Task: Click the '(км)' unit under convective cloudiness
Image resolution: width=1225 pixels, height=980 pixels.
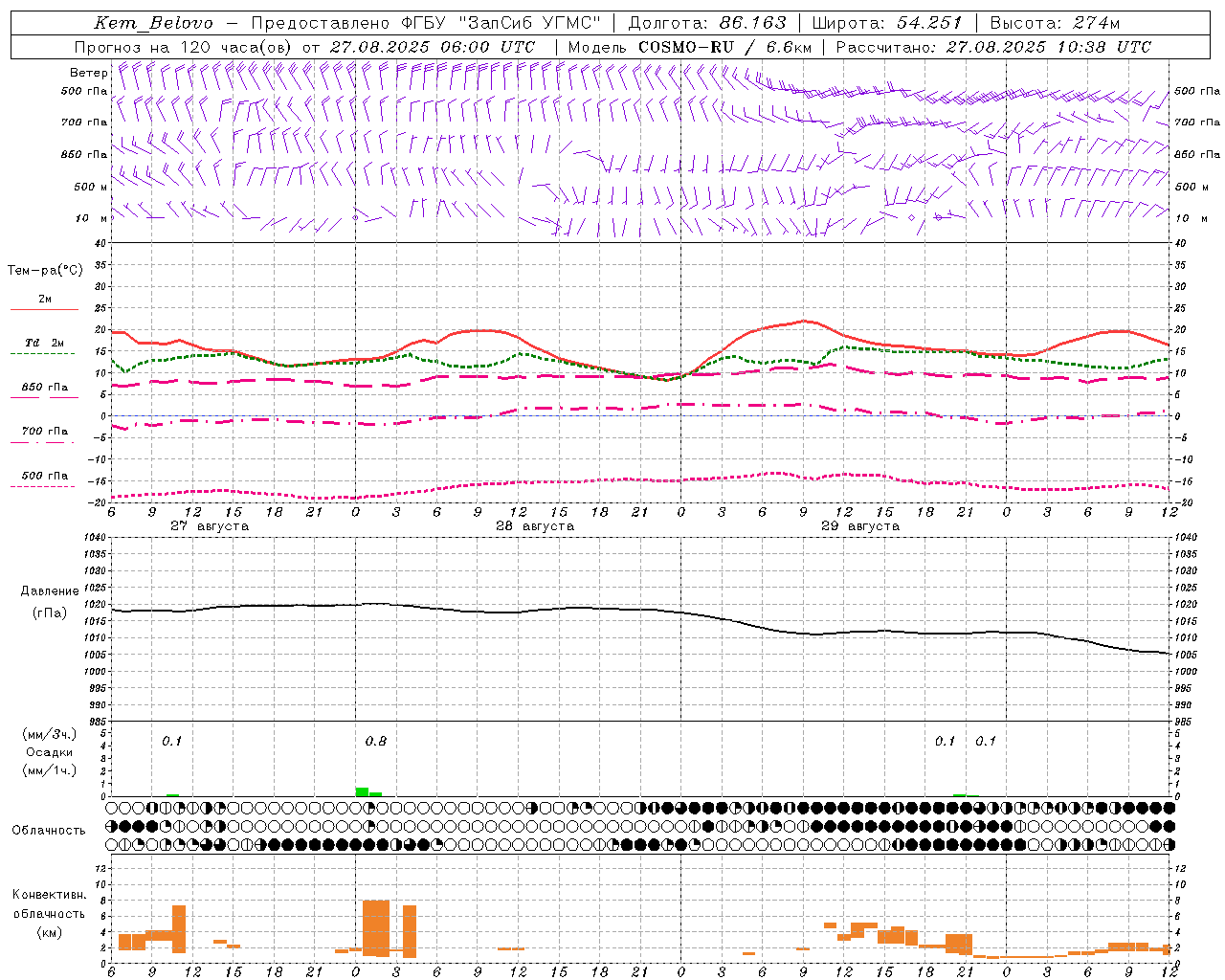Action: (x=50, y=932)
